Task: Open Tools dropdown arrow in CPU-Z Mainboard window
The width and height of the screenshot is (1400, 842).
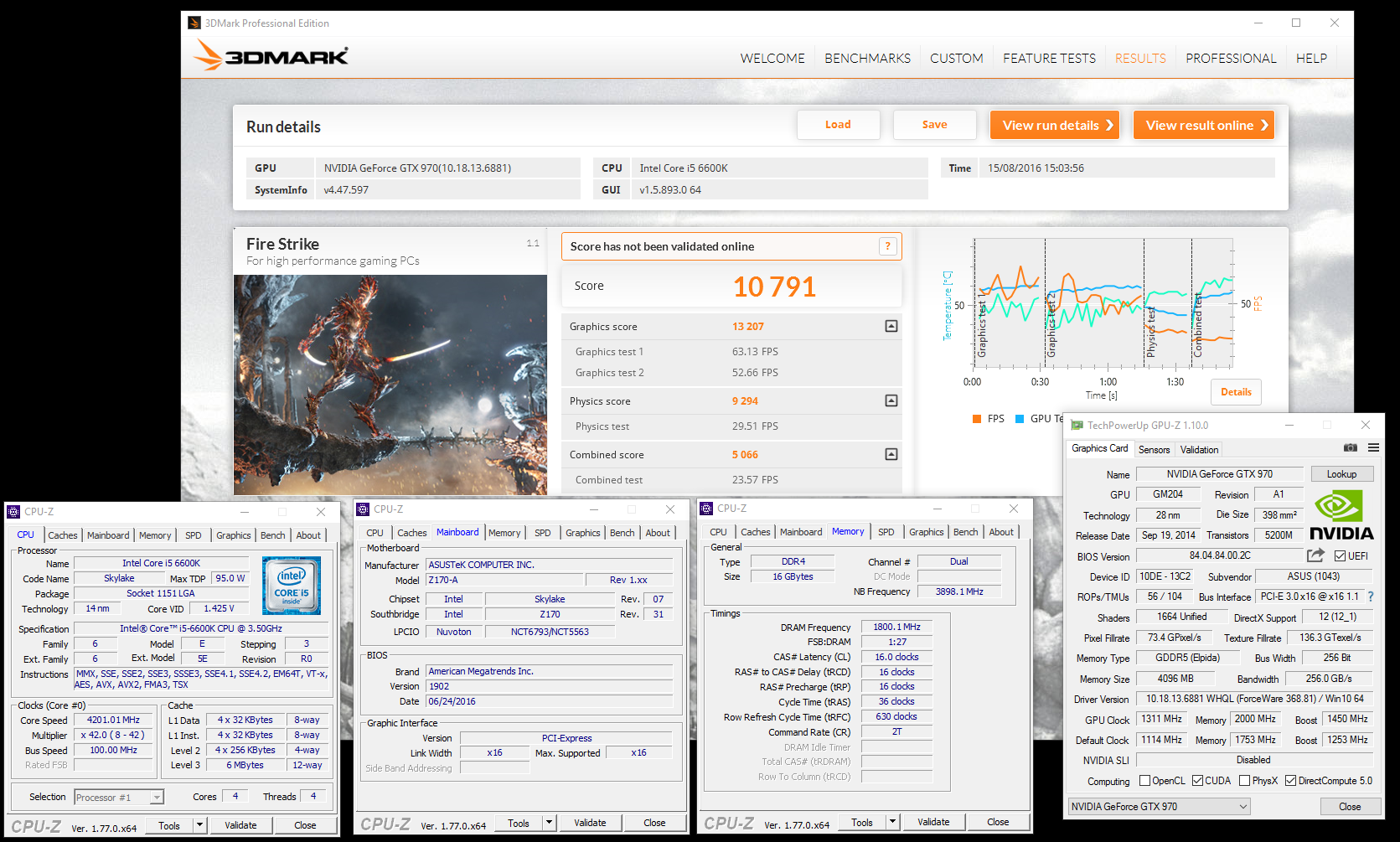Action: coord(549,823)
